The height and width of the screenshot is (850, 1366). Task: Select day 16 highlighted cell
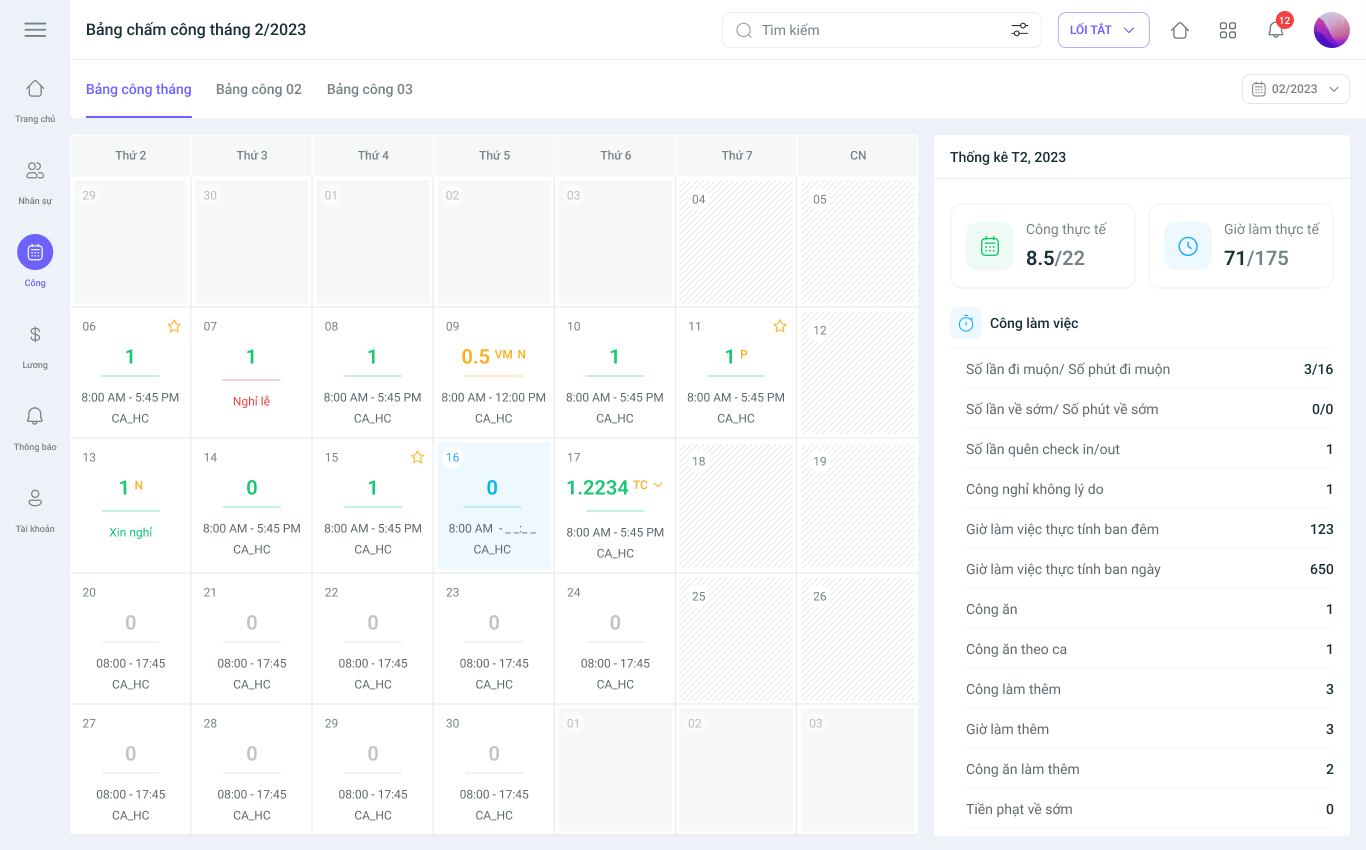pos(494,506)
